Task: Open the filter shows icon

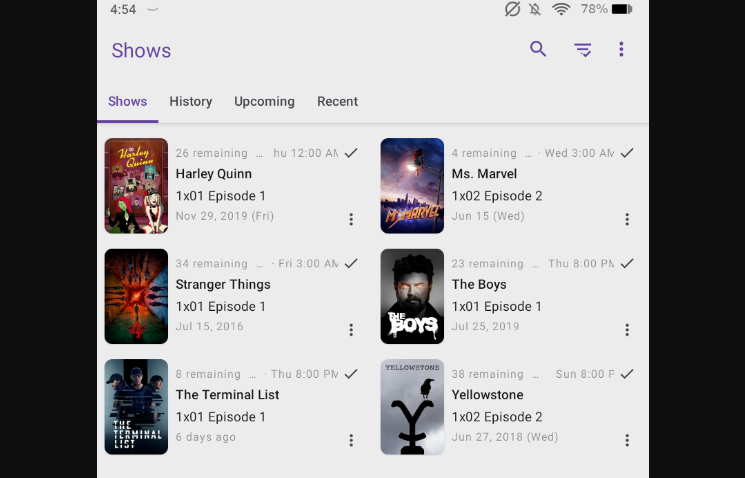Action: tap(583, 49)
